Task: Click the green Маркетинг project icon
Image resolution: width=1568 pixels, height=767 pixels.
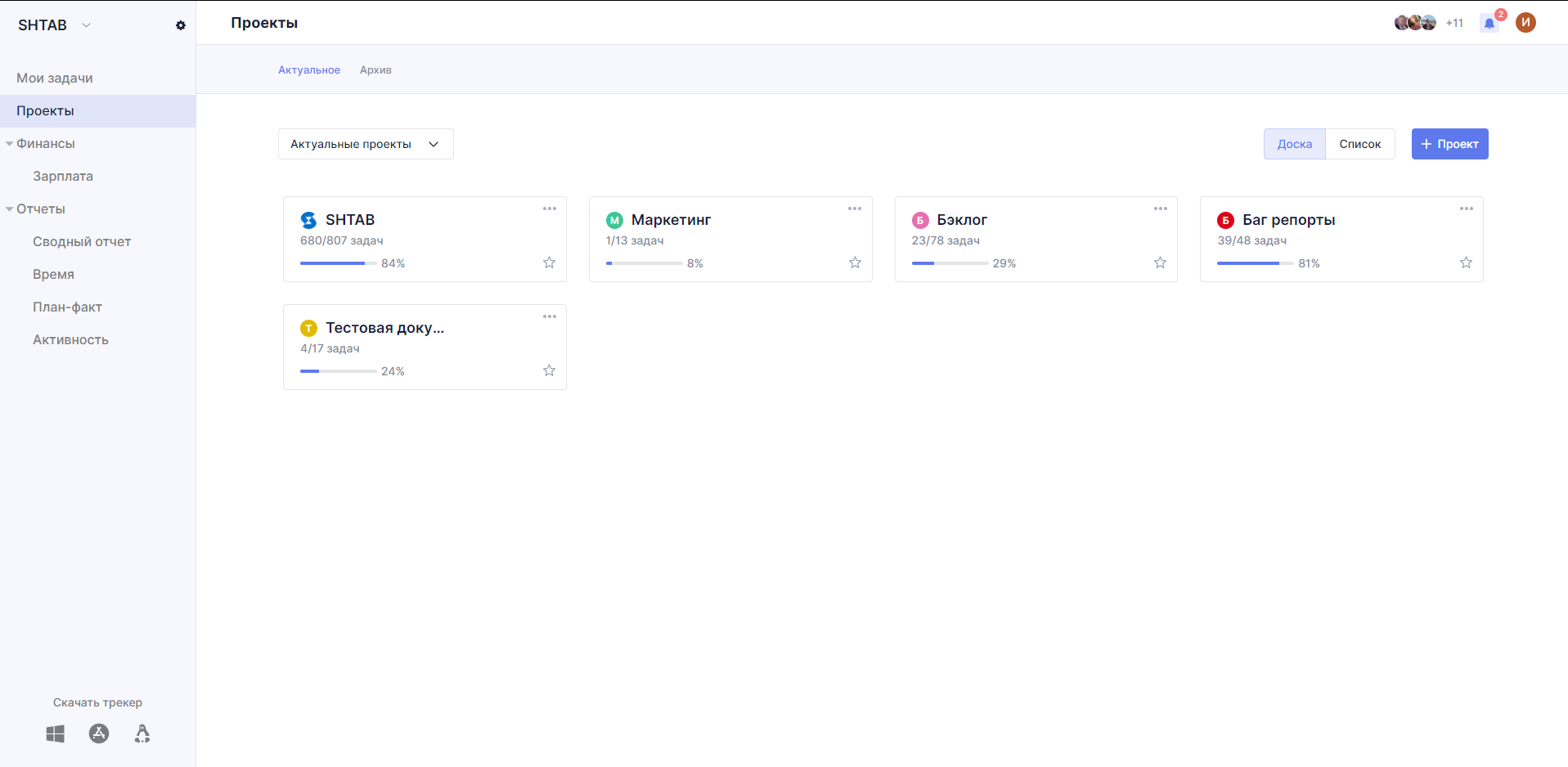Action: (614, 220)
